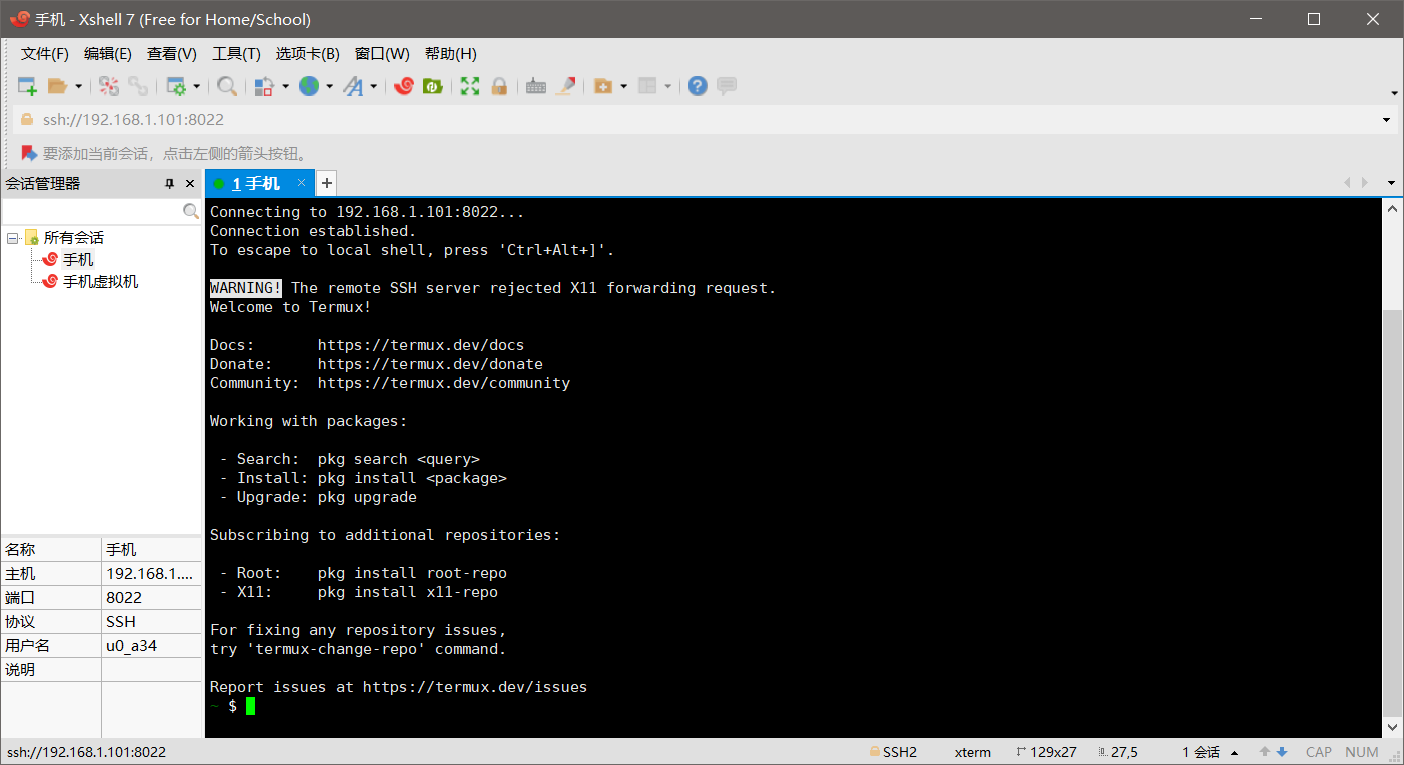Viewport: 1404px width, 765px height.
Task: Open the folder (Open session) toolbar icon
Action: point(57,86)
